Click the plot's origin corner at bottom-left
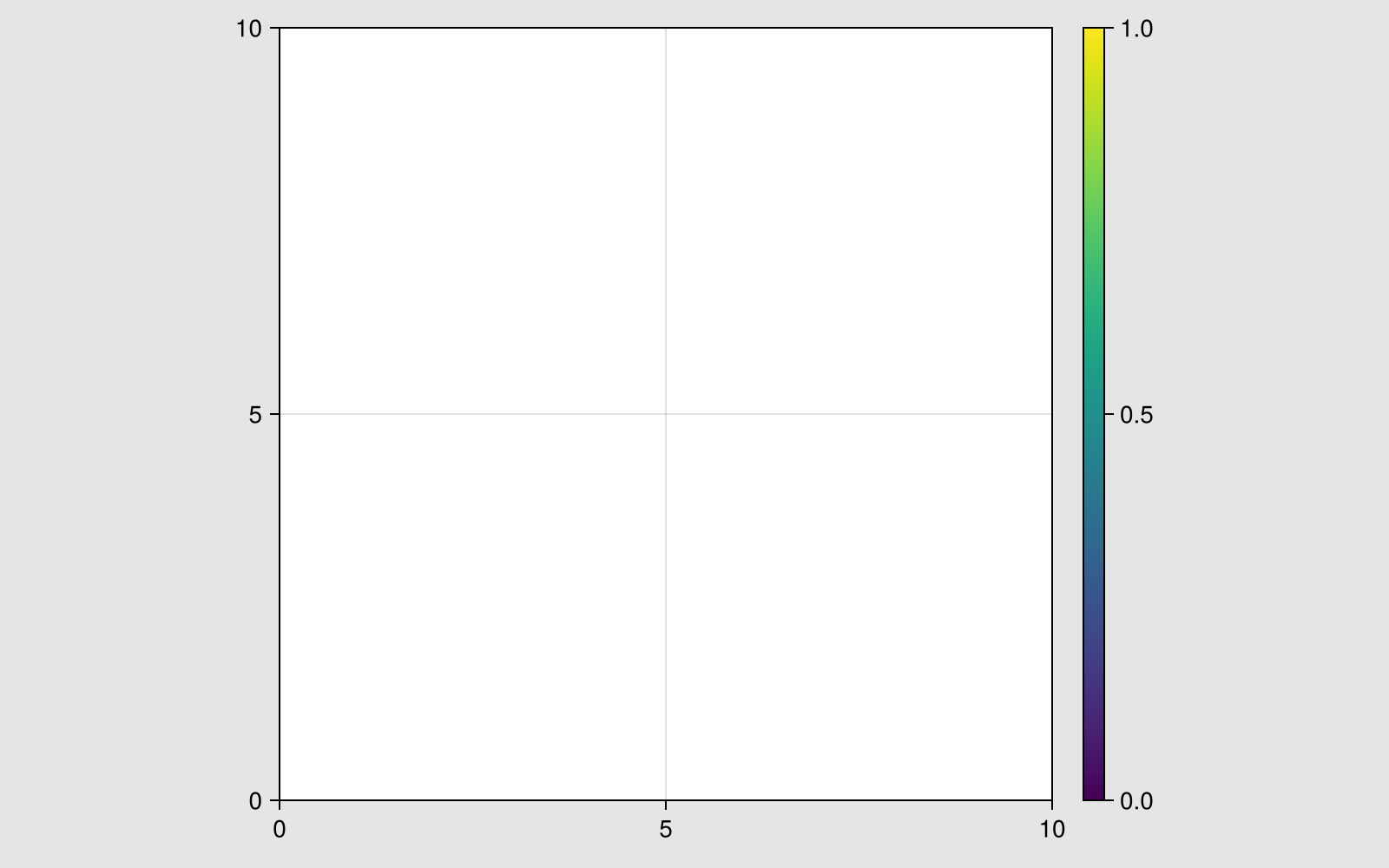Image resolution: width=1389 pixels, height=868 pixels. [x=280, y=800]
